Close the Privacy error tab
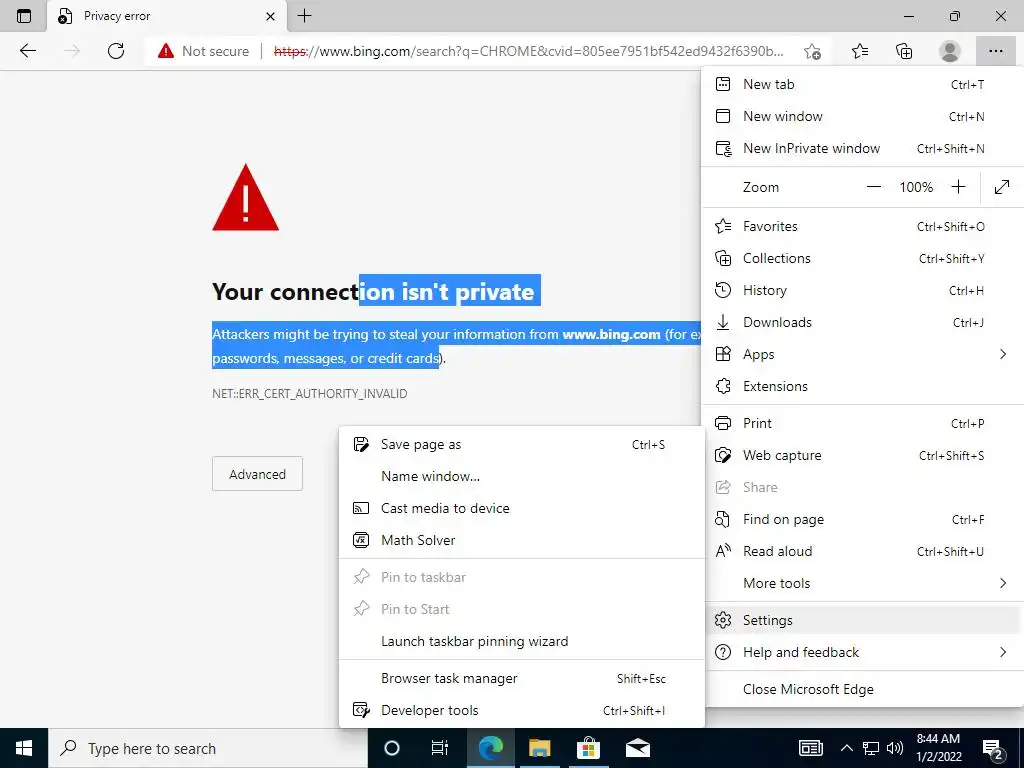1024x768 pixels. pos(271,16)
